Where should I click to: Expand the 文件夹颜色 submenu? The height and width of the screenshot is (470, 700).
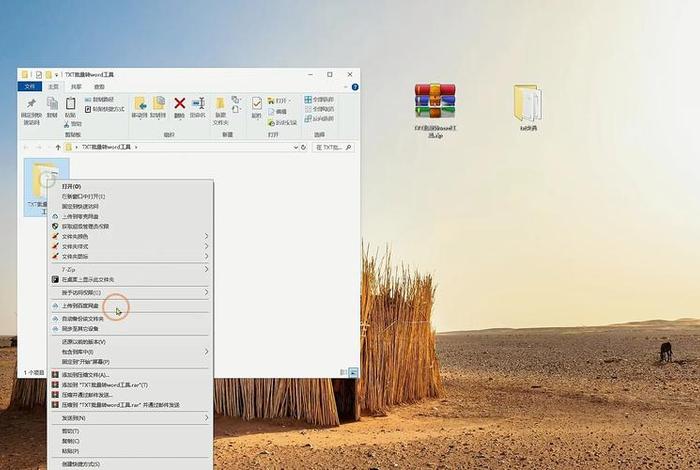click(x=207, y=236)
